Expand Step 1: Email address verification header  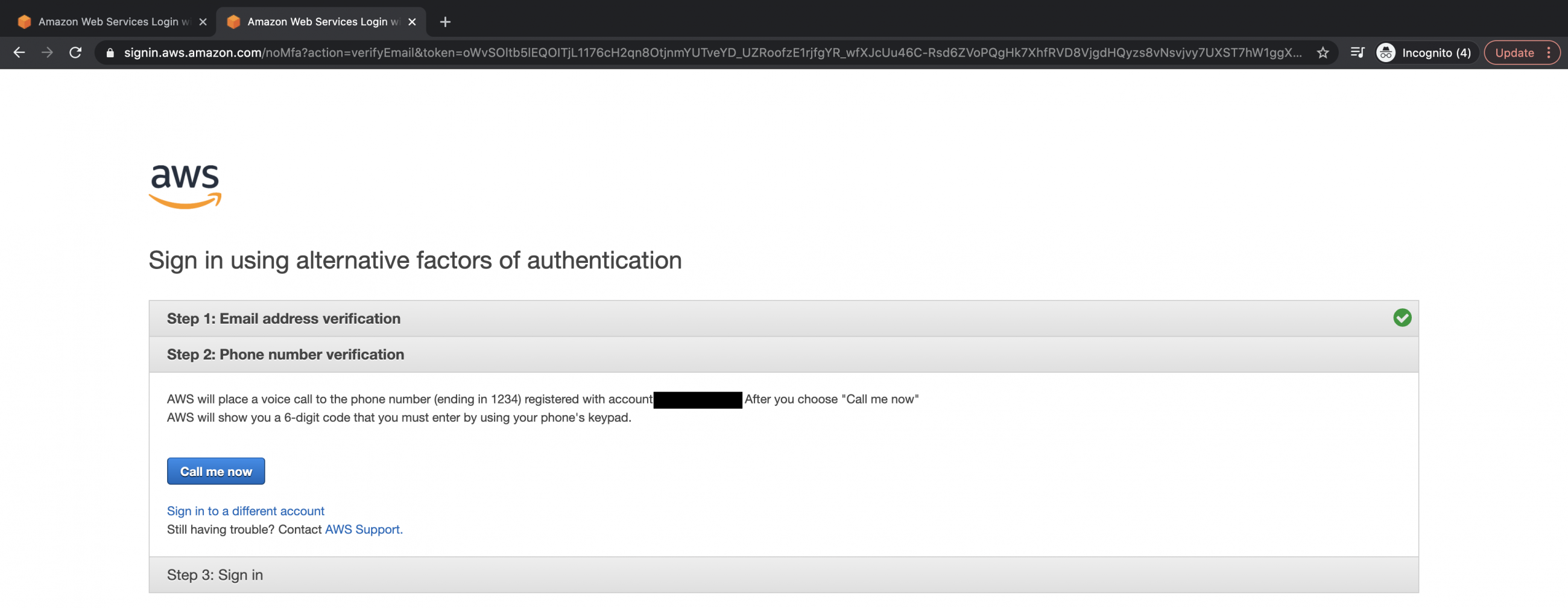click(x=283, y=318)
